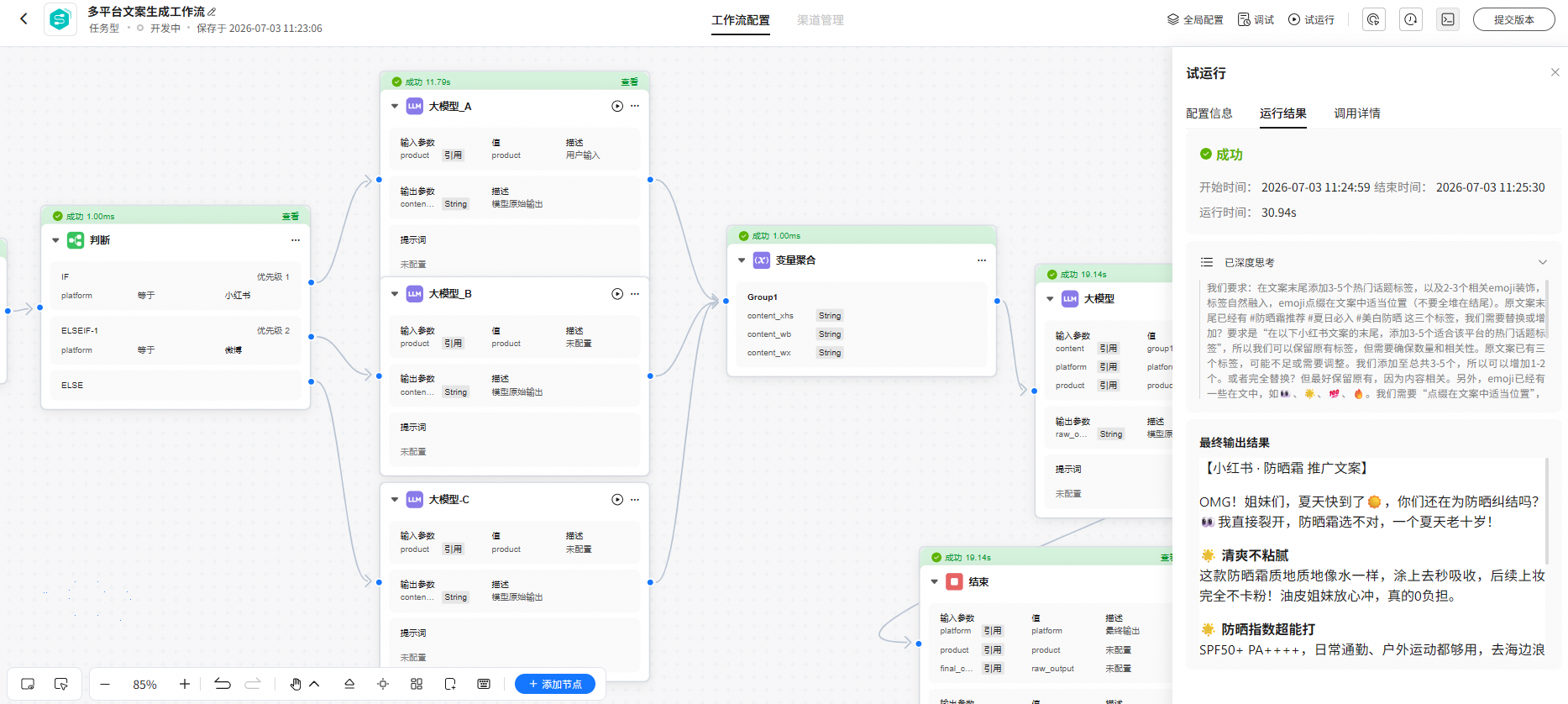This screenshot has width=1568, height=704.
Task: Run the 大模型_B node individually
Action: click(x=617, y=294)
